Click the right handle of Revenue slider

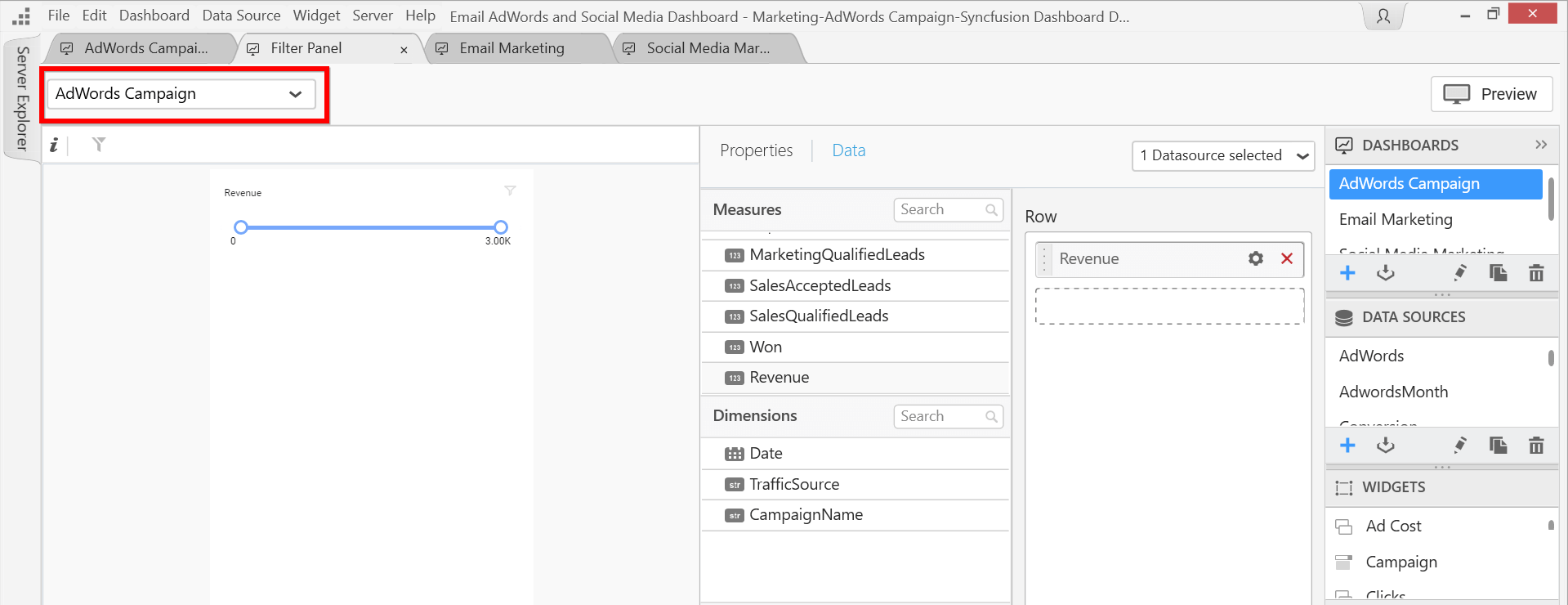501,227
